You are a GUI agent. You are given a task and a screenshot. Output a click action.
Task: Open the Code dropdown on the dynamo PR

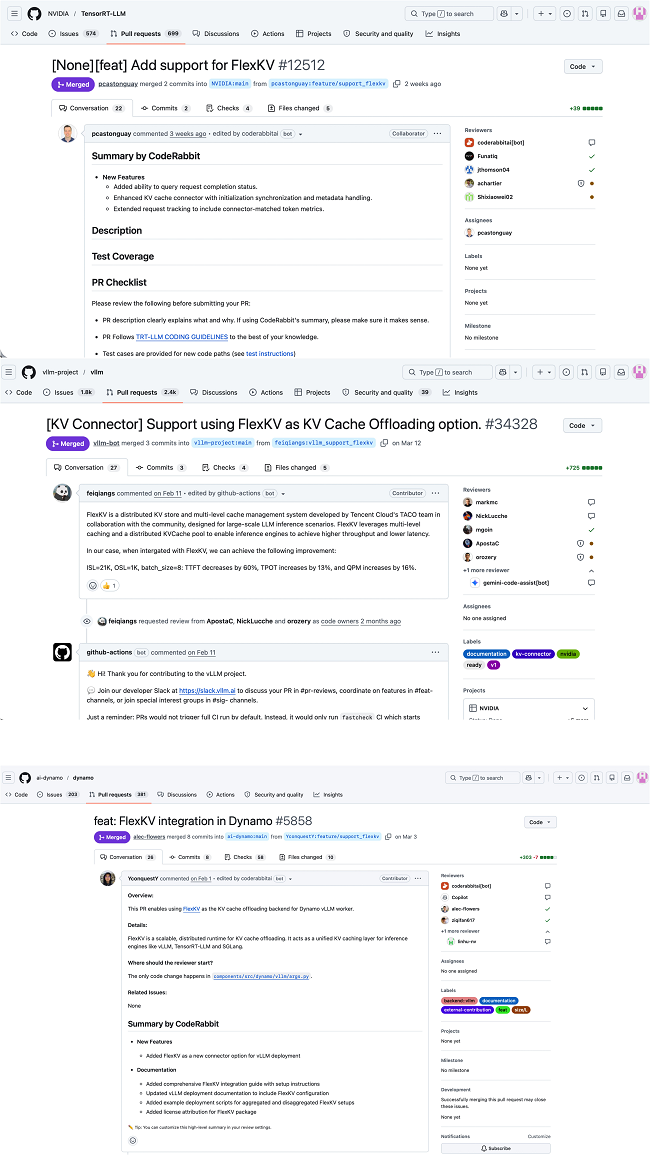point(540,822)
